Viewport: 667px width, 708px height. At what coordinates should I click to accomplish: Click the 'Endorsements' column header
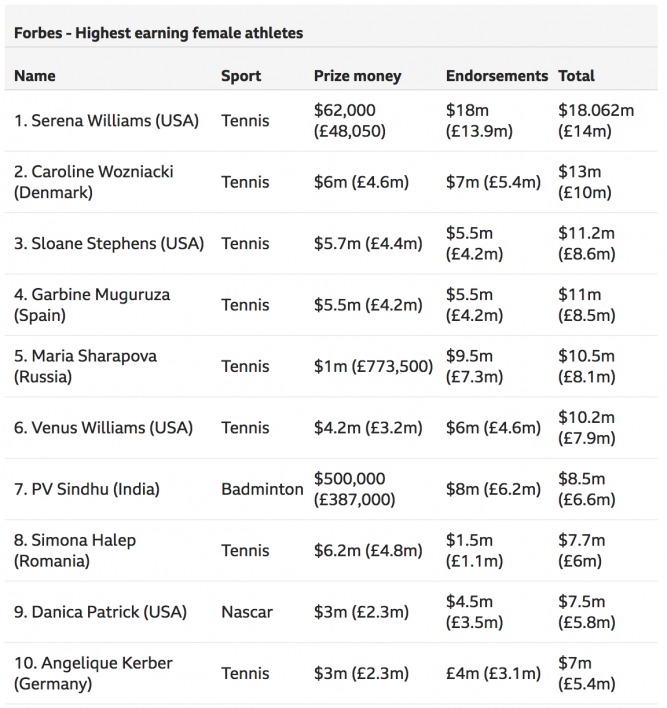[497, 75]
